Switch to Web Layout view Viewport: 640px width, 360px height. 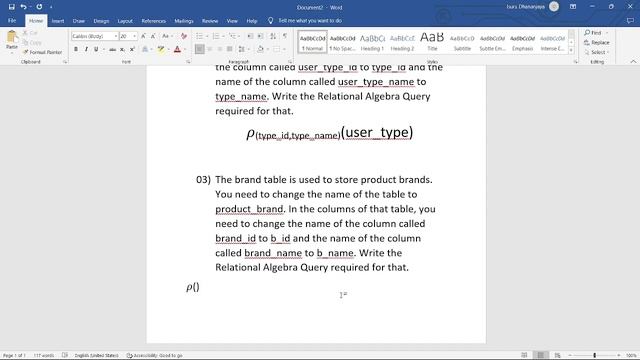click(x=557, y=356)
